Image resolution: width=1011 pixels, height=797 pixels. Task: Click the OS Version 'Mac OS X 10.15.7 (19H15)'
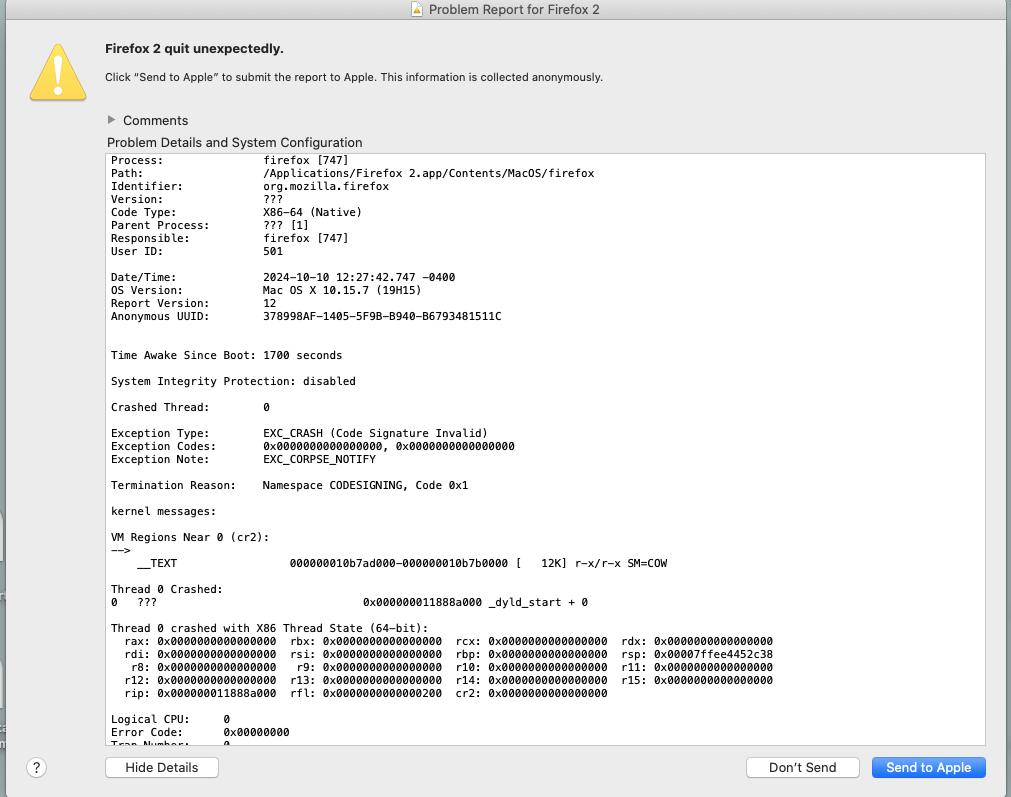click(342, 290)
